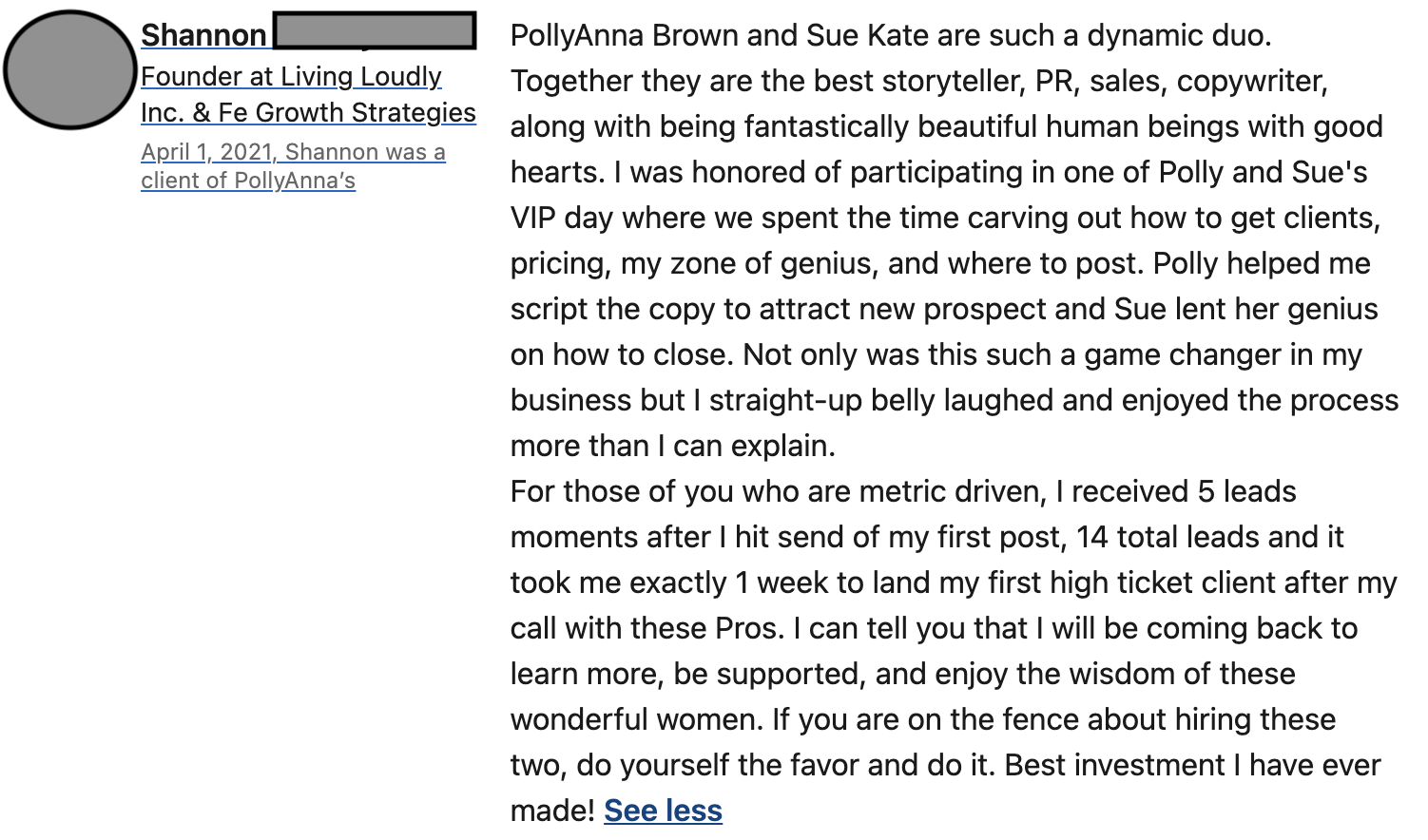This screenshot has height=840, width=1428.
Task: Open Shannon's circular profile picture
Action: [69, 69]
